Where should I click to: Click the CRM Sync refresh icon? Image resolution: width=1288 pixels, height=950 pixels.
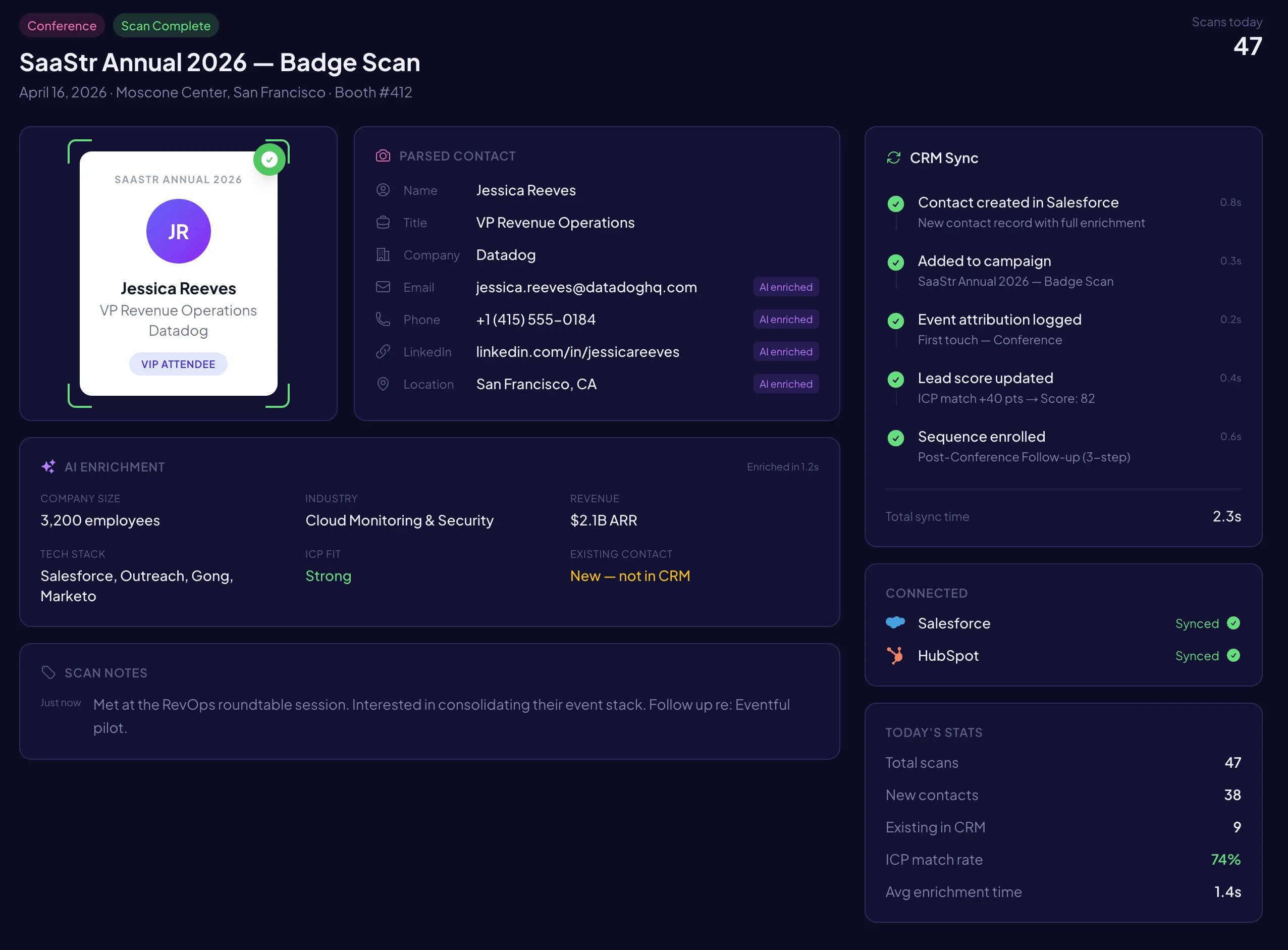tap(893, 157)
